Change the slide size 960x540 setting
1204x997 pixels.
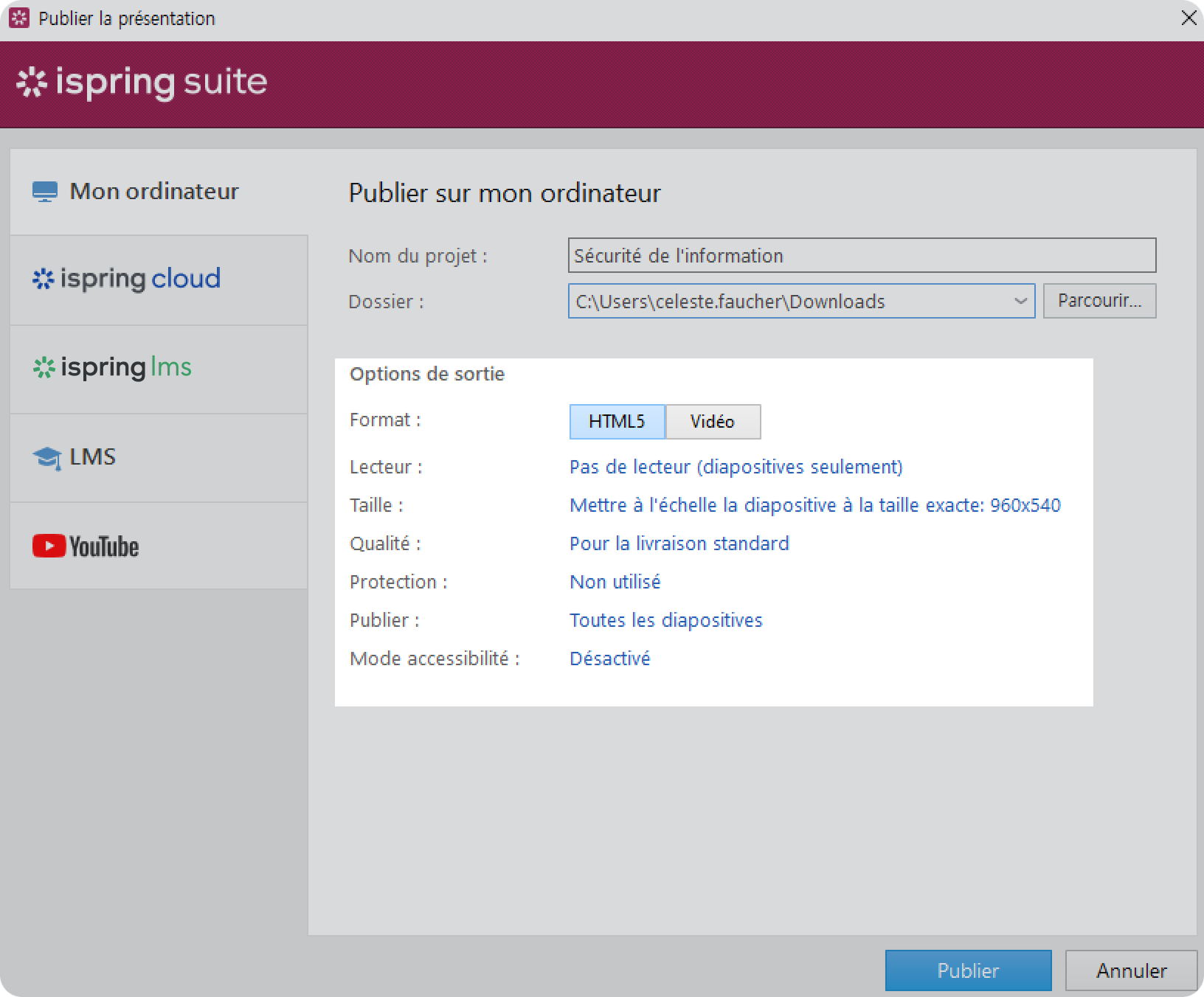tap(814, 505)
